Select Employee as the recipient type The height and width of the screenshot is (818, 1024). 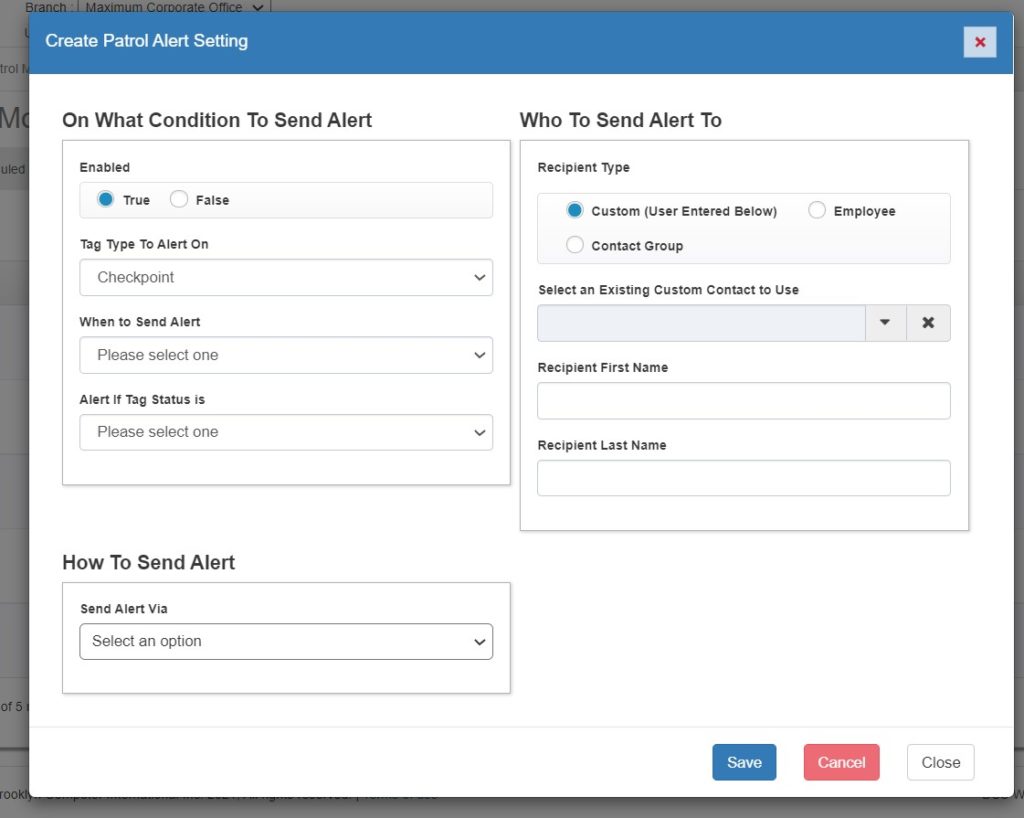(817, 211)
